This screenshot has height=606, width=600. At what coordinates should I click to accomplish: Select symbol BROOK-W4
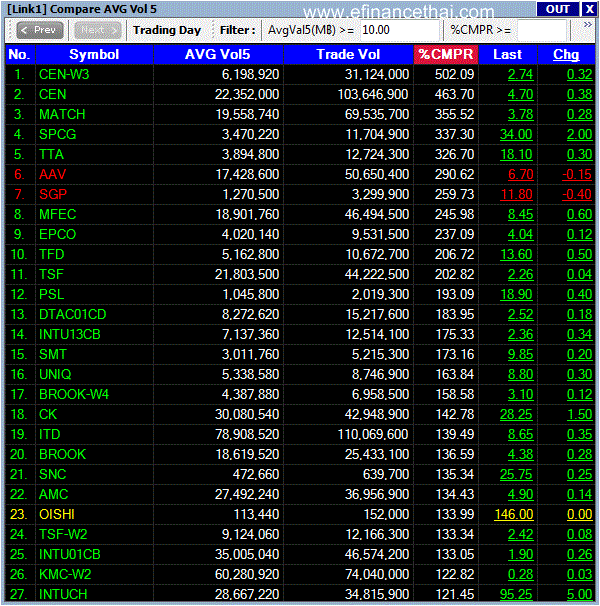click(74, 395)
